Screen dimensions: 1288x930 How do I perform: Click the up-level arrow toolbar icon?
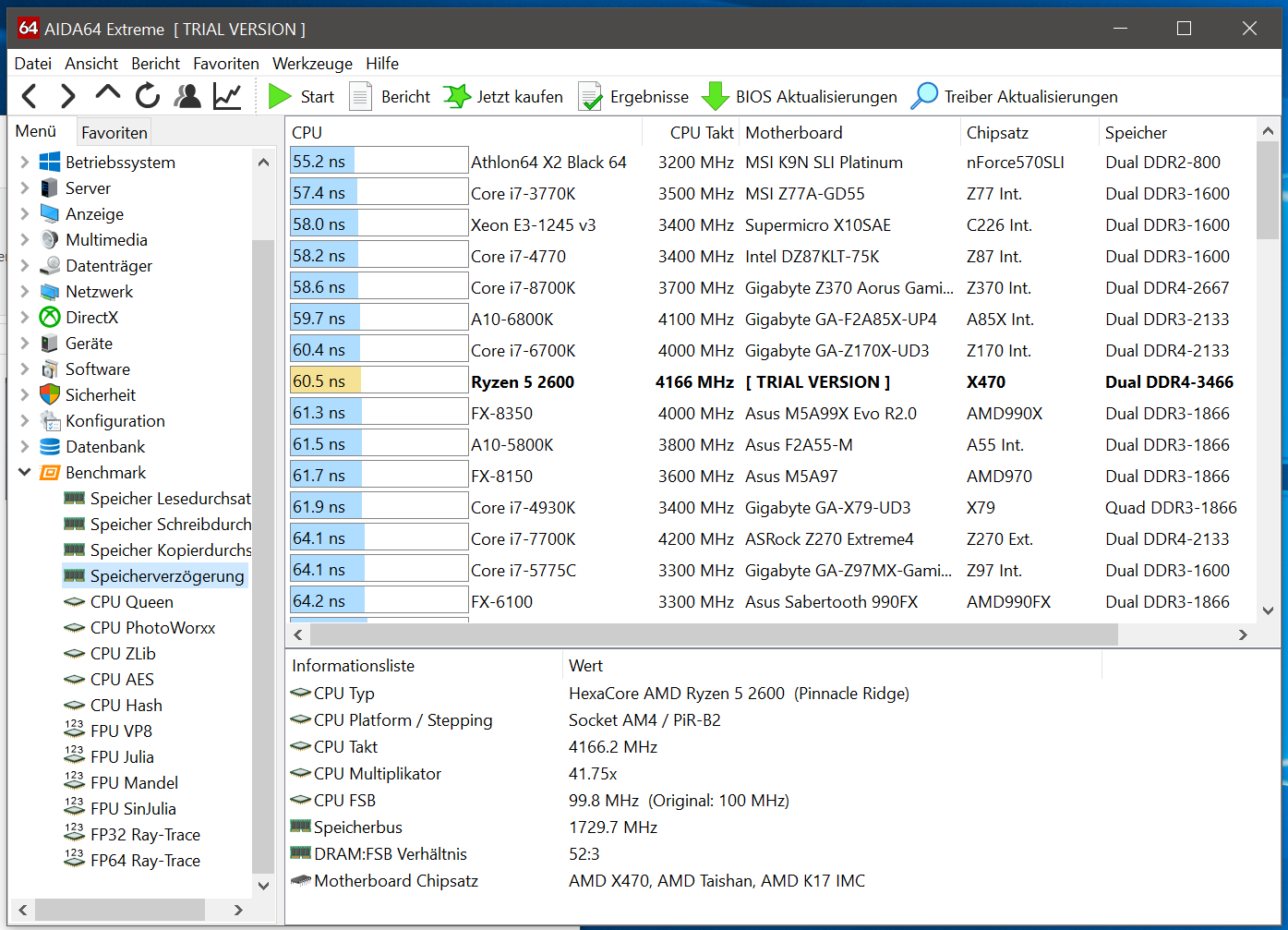(108, 93)
